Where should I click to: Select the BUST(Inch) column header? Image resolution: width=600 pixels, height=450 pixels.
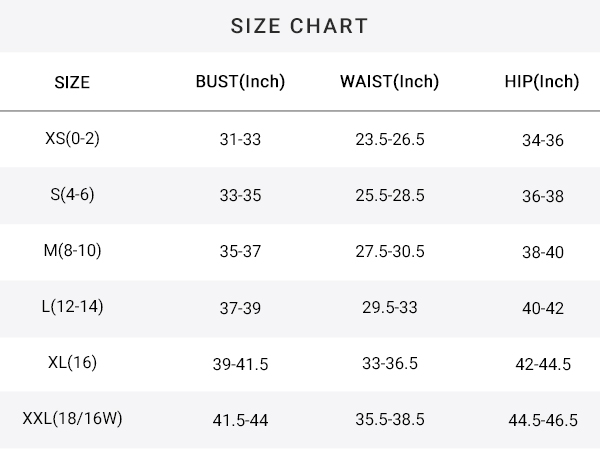tap(240, 82)
